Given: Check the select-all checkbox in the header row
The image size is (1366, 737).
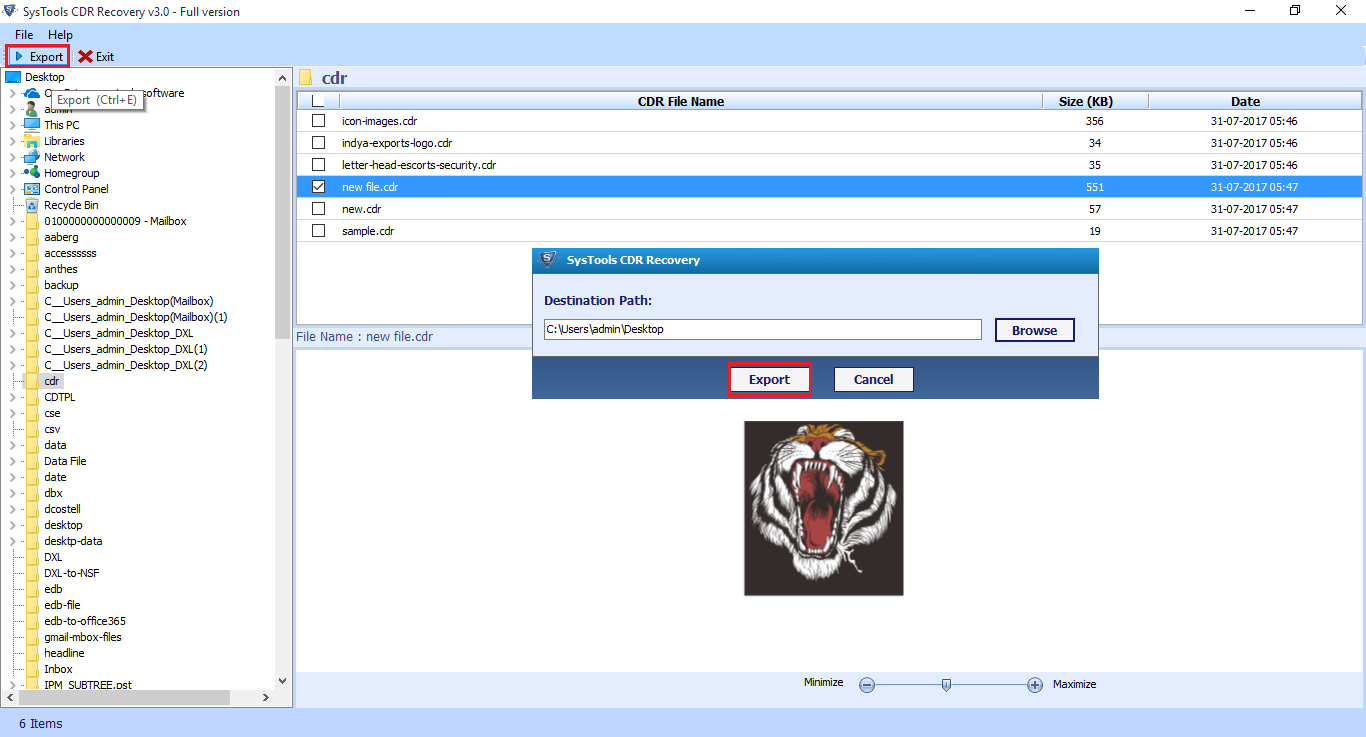Looking at the screenshot, I should click(x=318, y=100).
